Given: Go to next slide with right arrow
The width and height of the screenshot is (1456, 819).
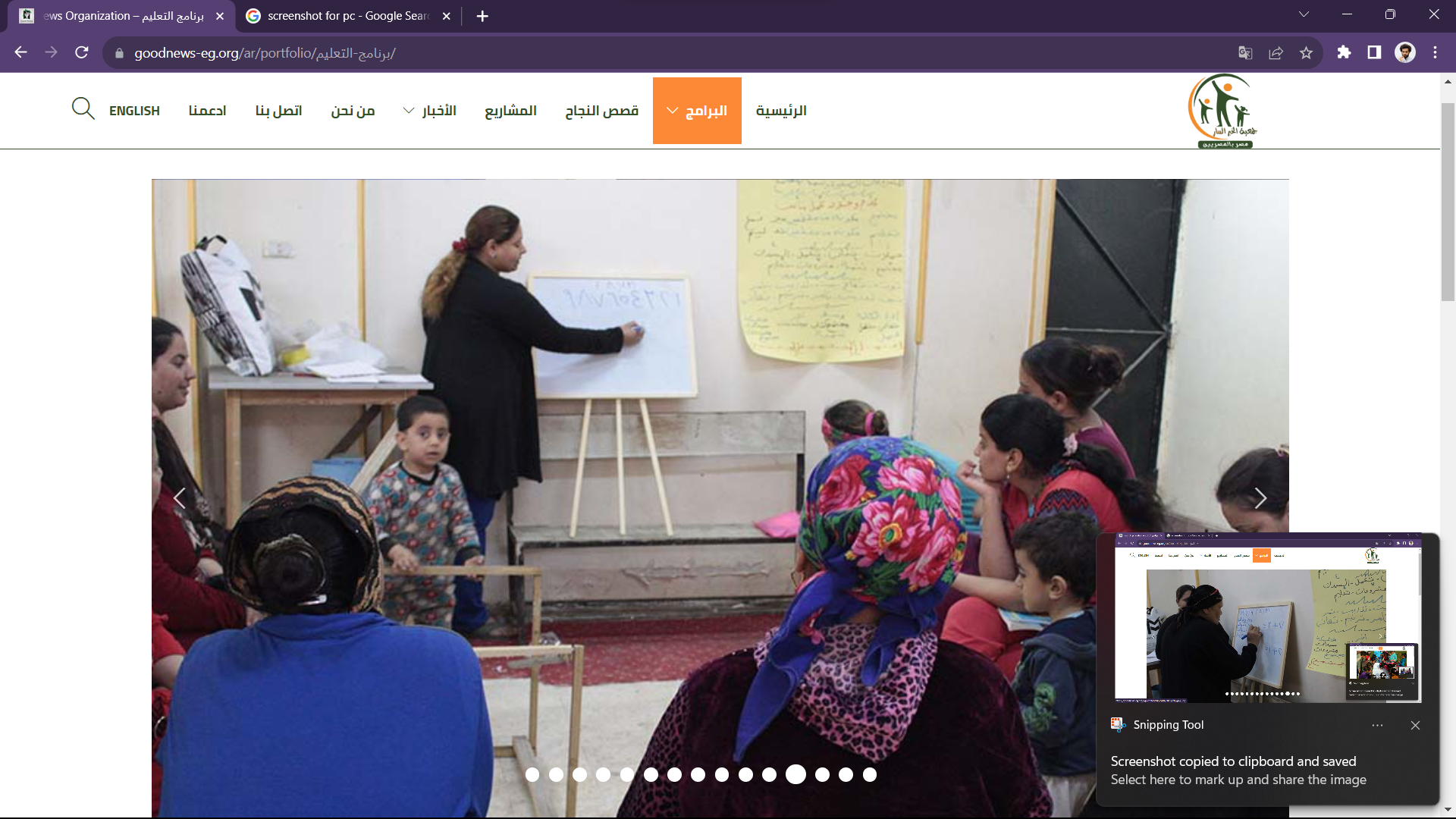Looking at the screenshot, I should tap(1260, 498).
